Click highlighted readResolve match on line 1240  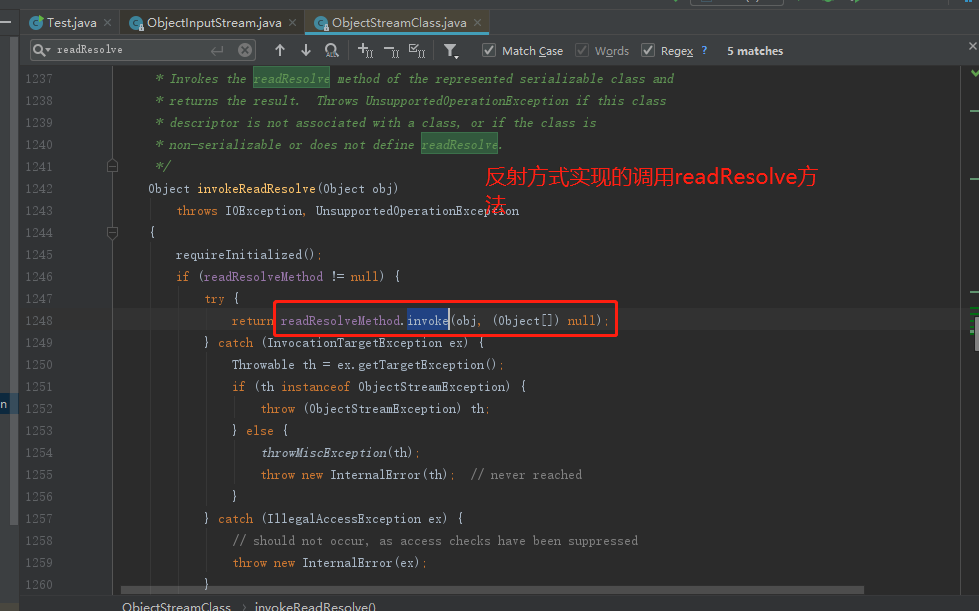click(x=460, y=145)
